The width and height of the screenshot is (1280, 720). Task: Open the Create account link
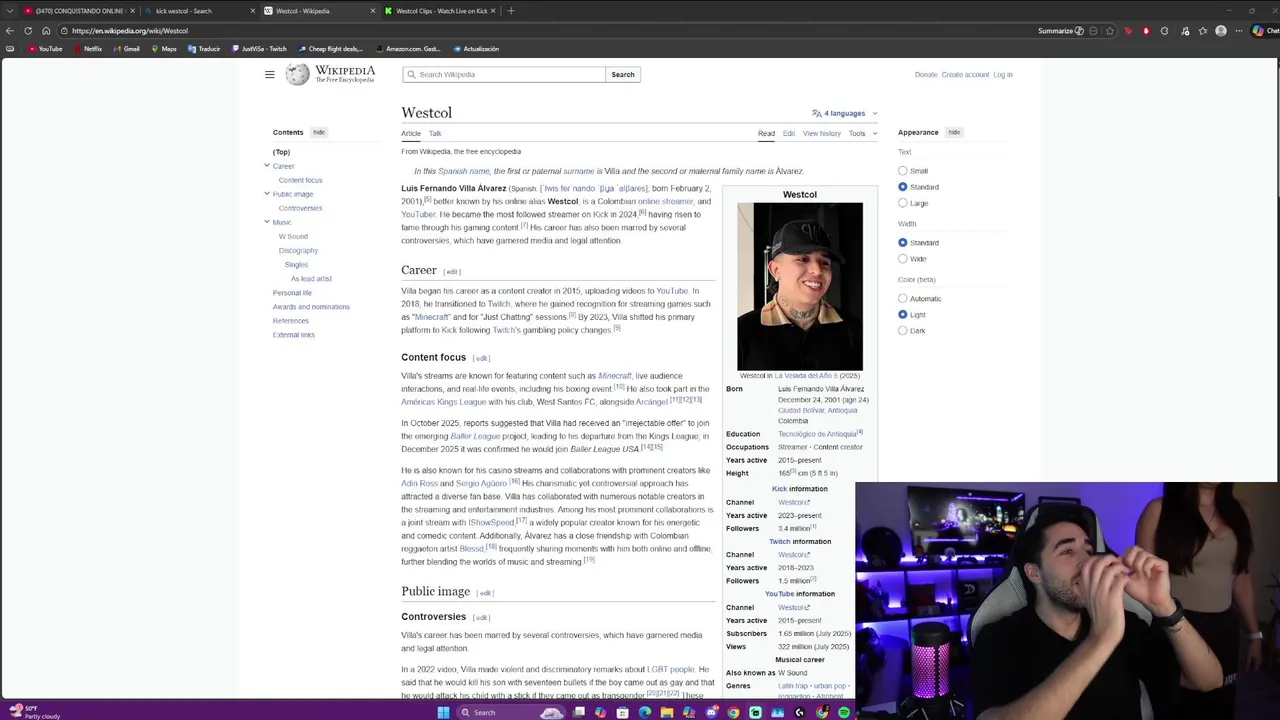click(x=965, y=74)
